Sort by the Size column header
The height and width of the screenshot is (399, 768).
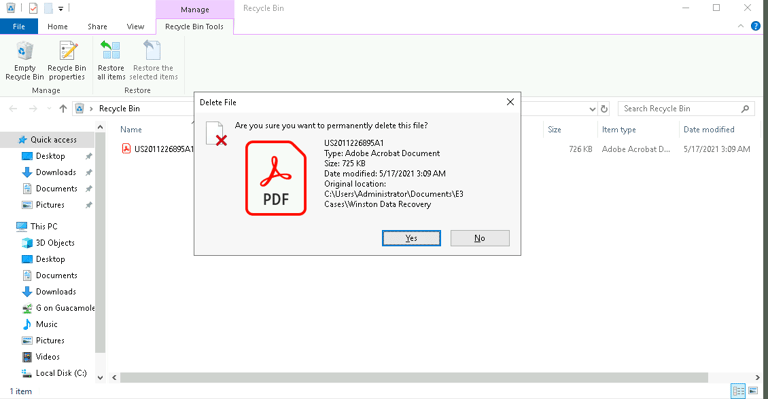[x=554, y=129]
